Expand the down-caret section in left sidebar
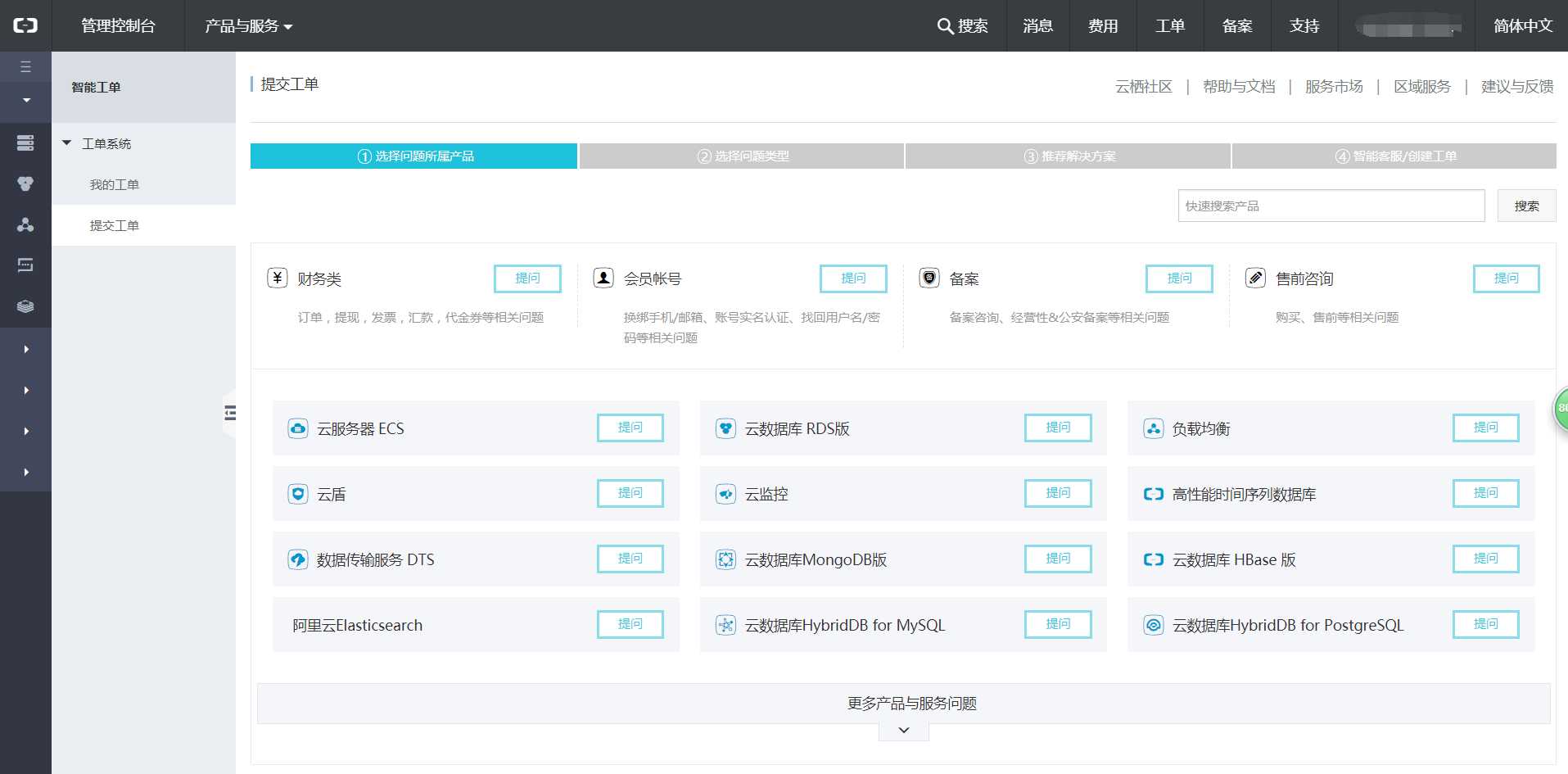The width and height of the screenshot is (1568, 774). click(x=26, y=101)
